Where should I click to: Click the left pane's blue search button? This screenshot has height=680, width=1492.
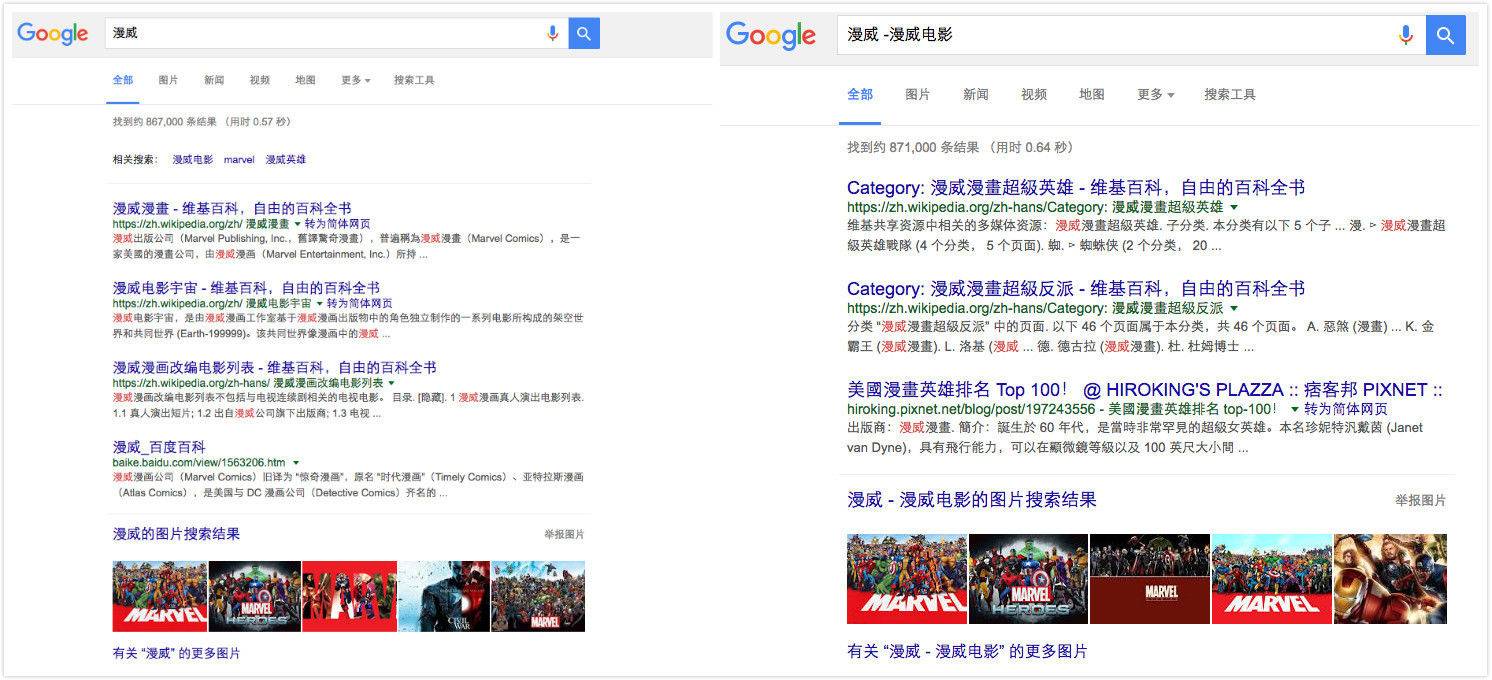584,33
